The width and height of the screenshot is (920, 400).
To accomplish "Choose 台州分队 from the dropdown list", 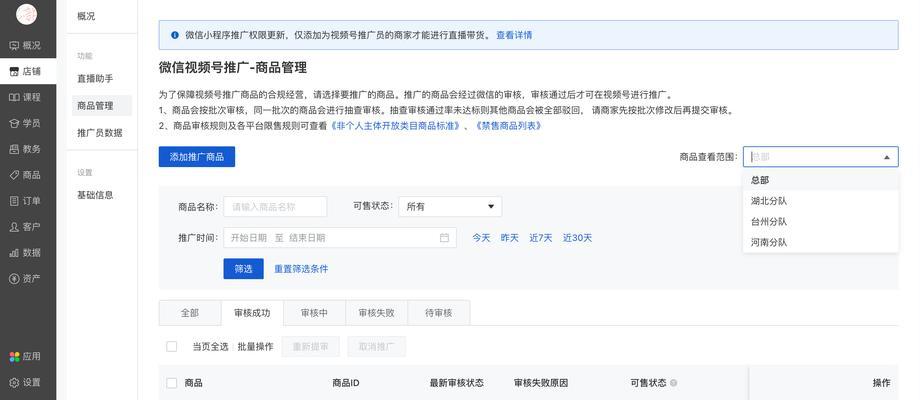I will 820,222.
